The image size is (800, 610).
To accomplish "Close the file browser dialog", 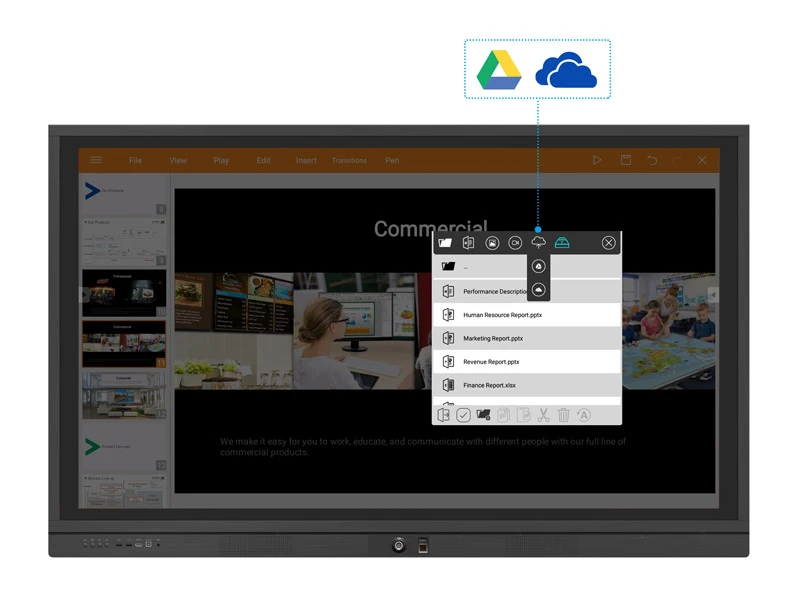I will (x=608, y=243).
